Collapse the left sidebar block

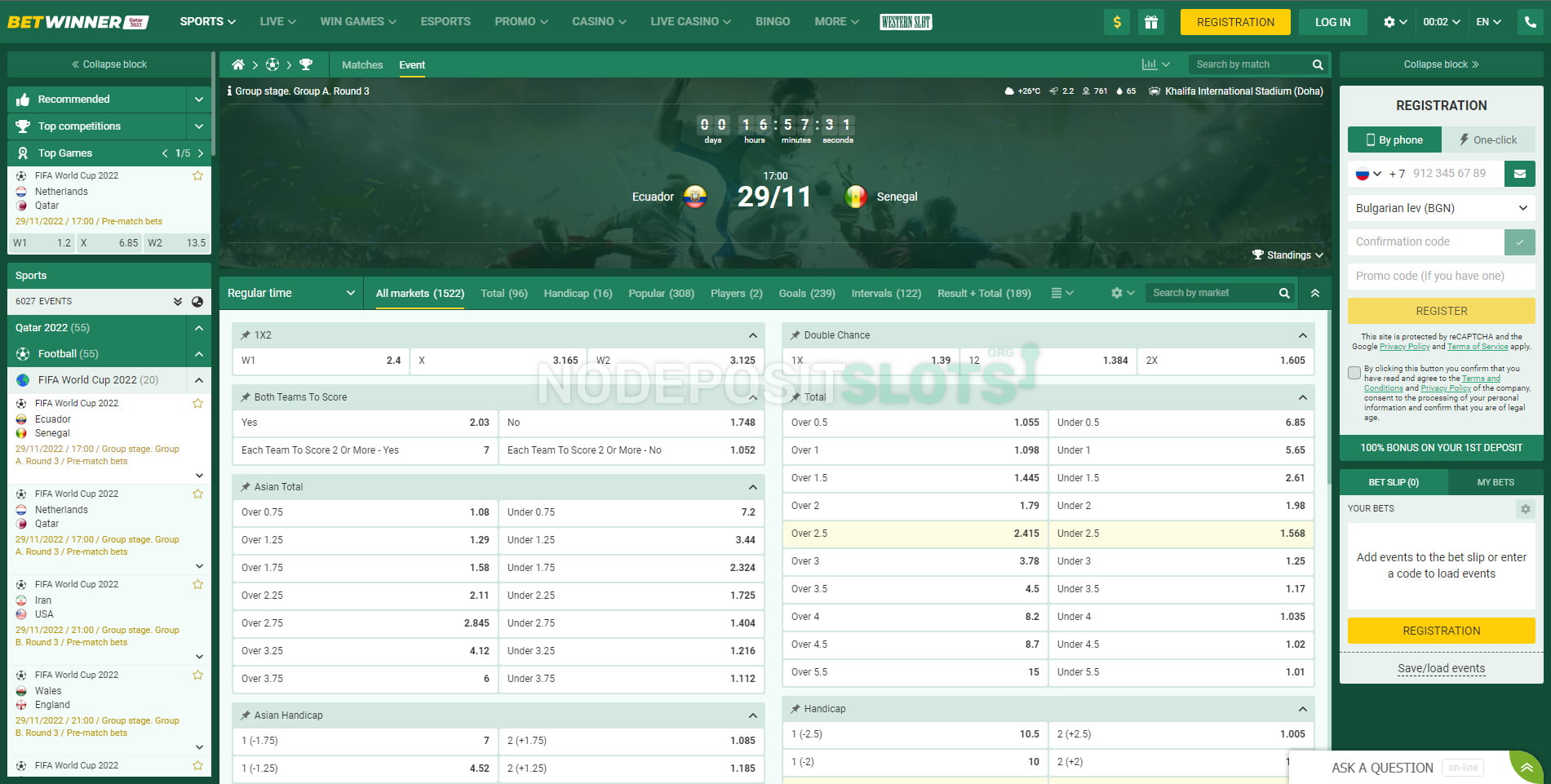(109, 64)
